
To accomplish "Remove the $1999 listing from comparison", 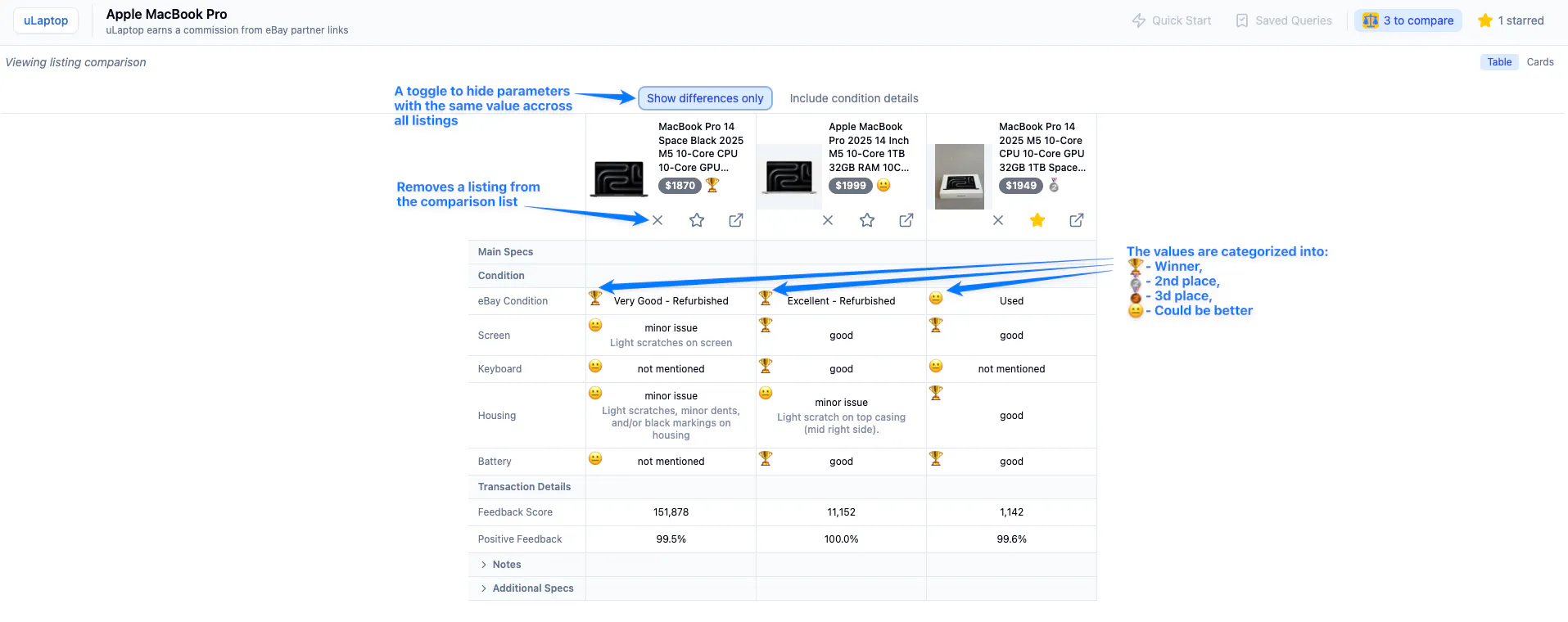I will (828, 220).
